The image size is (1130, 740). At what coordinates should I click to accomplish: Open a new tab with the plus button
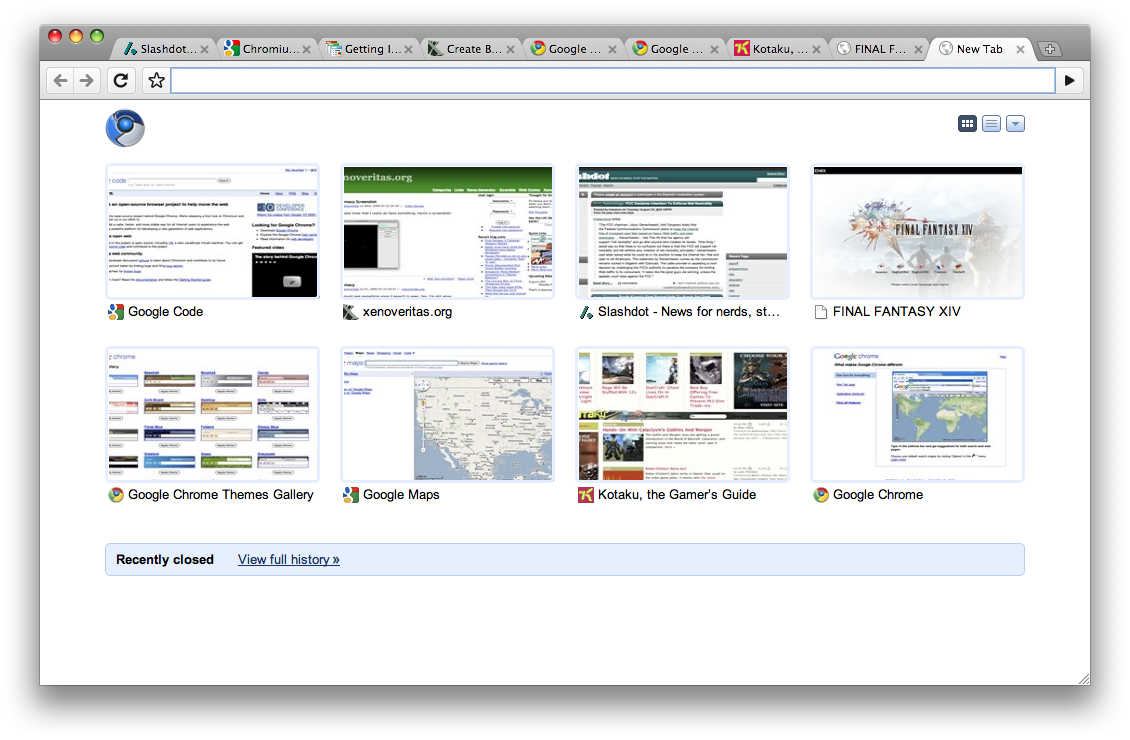coord(1049,49)
